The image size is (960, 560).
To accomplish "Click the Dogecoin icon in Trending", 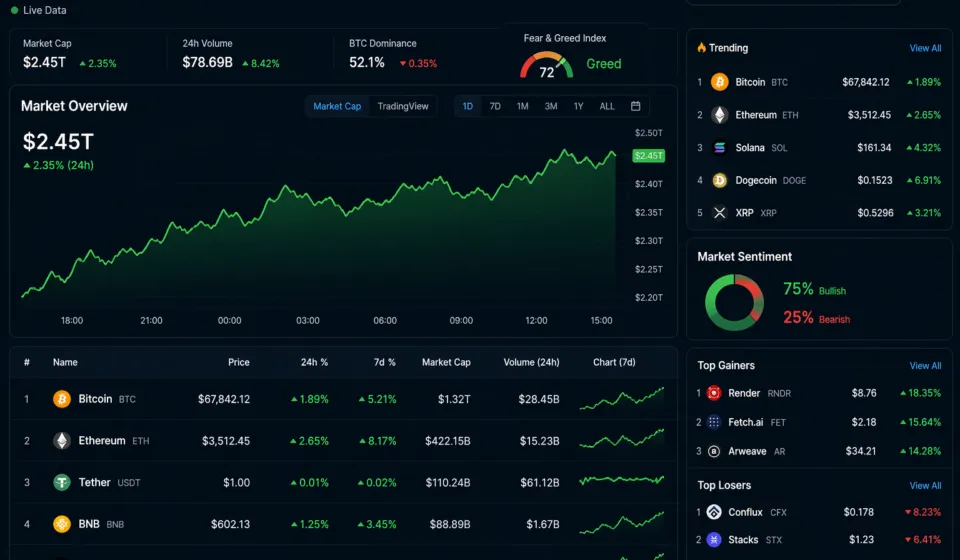I will 719,181.
